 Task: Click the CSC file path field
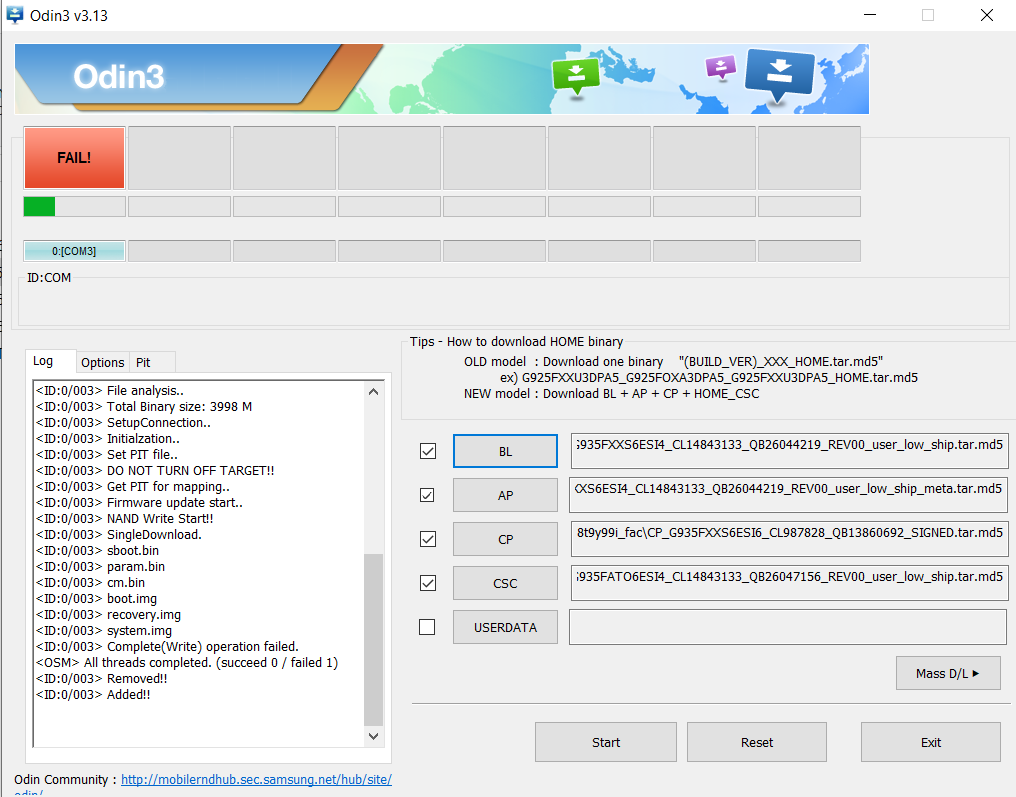[789, 583]
